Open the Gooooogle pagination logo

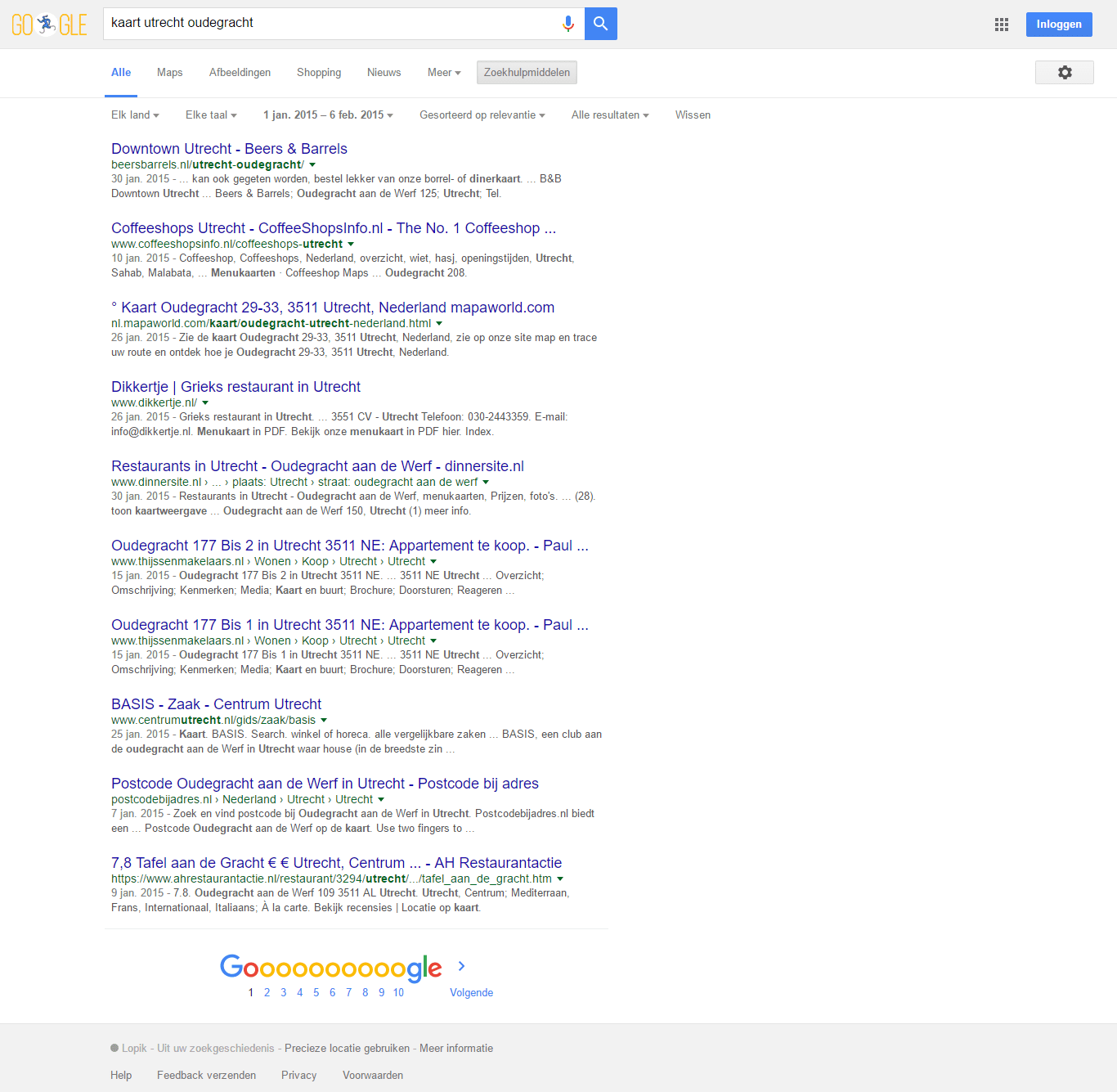[x=331, y=968]
